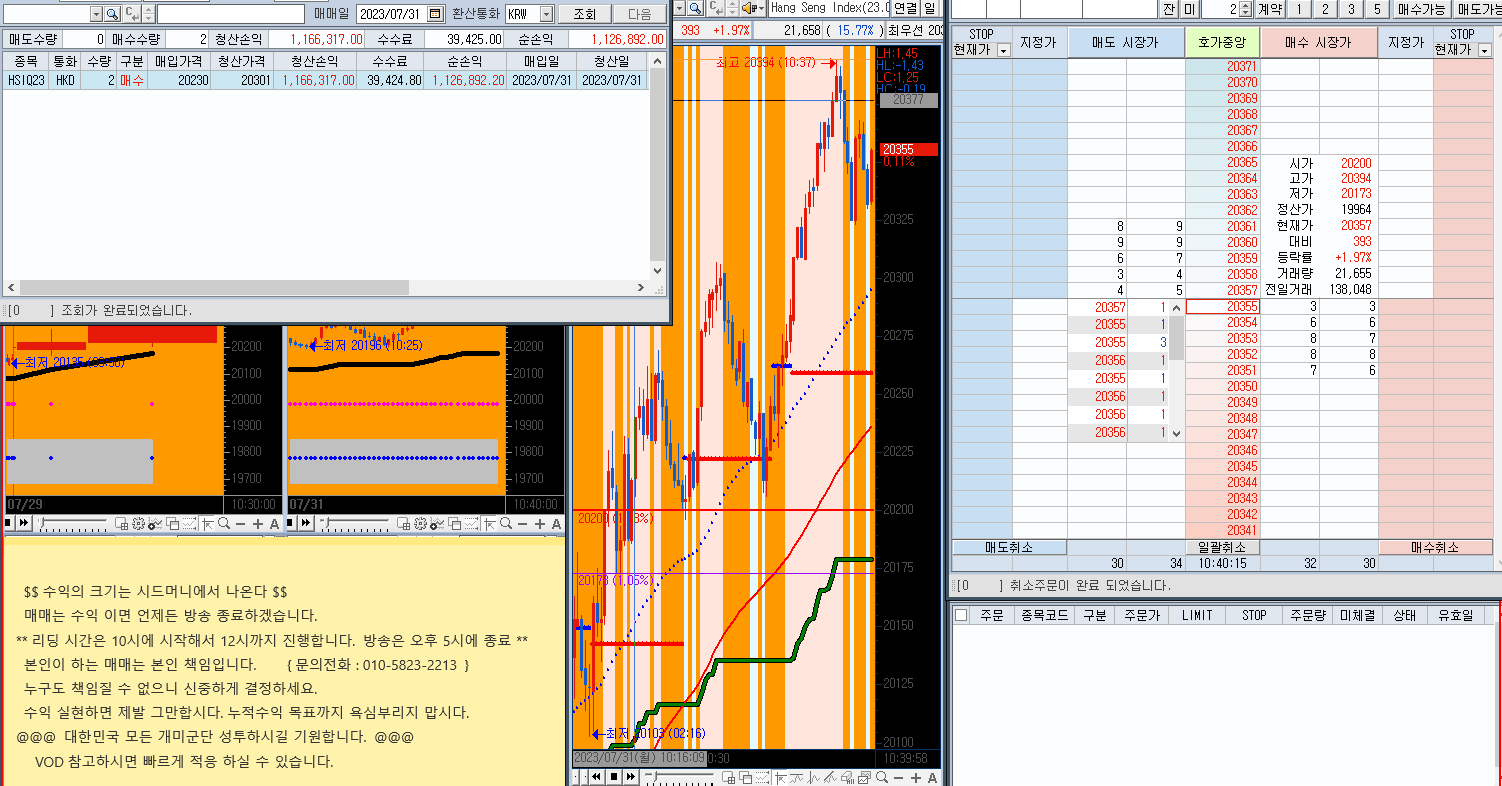Click the stop button in the main chart toolbar
Screen dimensions: 1502x786
pos(614,777)
